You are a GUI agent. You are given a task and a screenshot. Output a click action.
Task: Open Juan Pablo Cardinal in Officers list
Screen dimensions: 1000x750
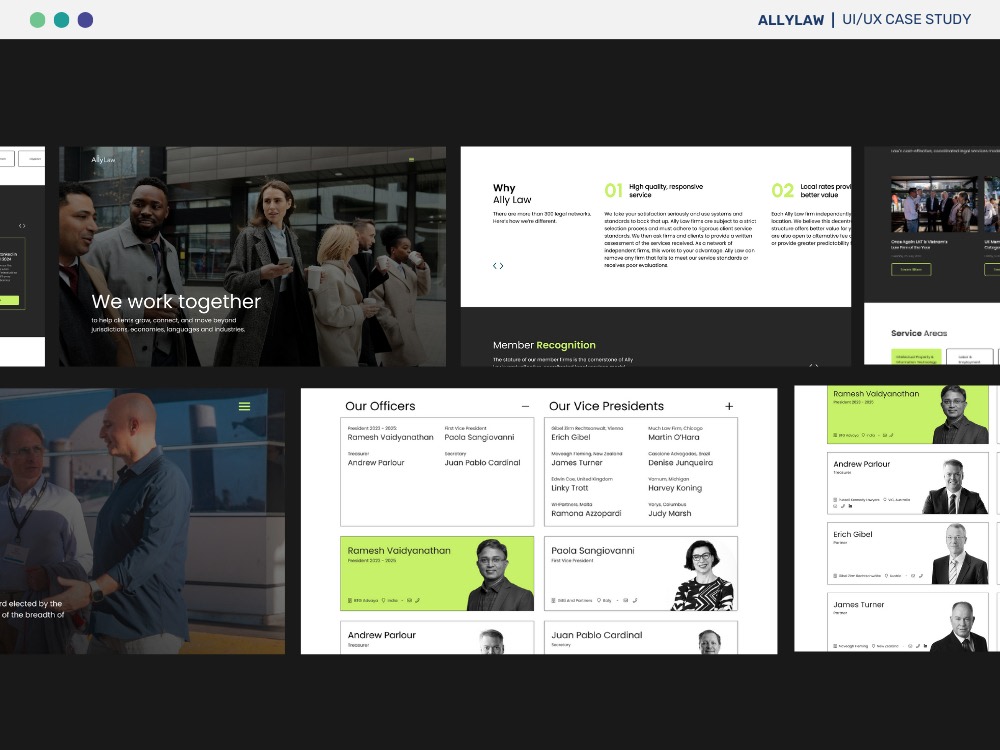482,462
